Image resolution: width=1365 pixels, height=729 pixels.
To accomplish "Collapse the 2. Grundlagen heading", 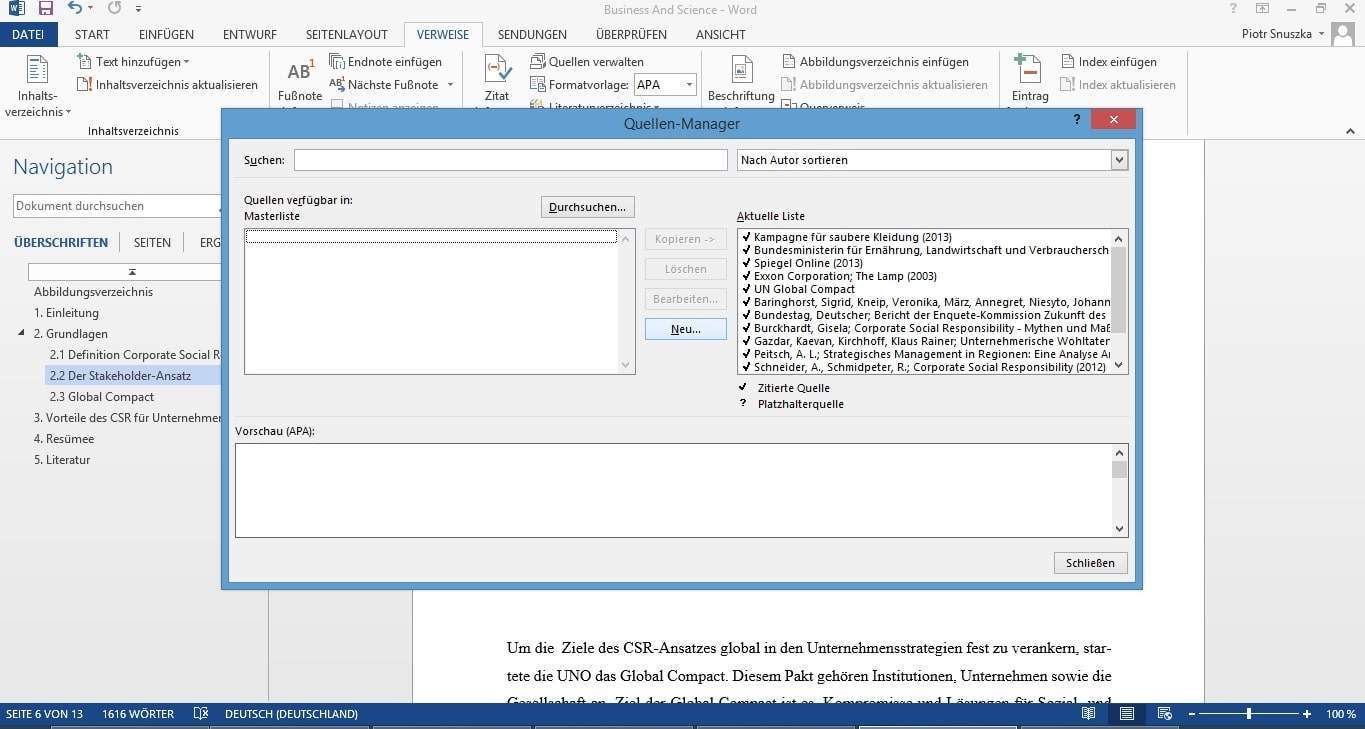I will 22,333.
